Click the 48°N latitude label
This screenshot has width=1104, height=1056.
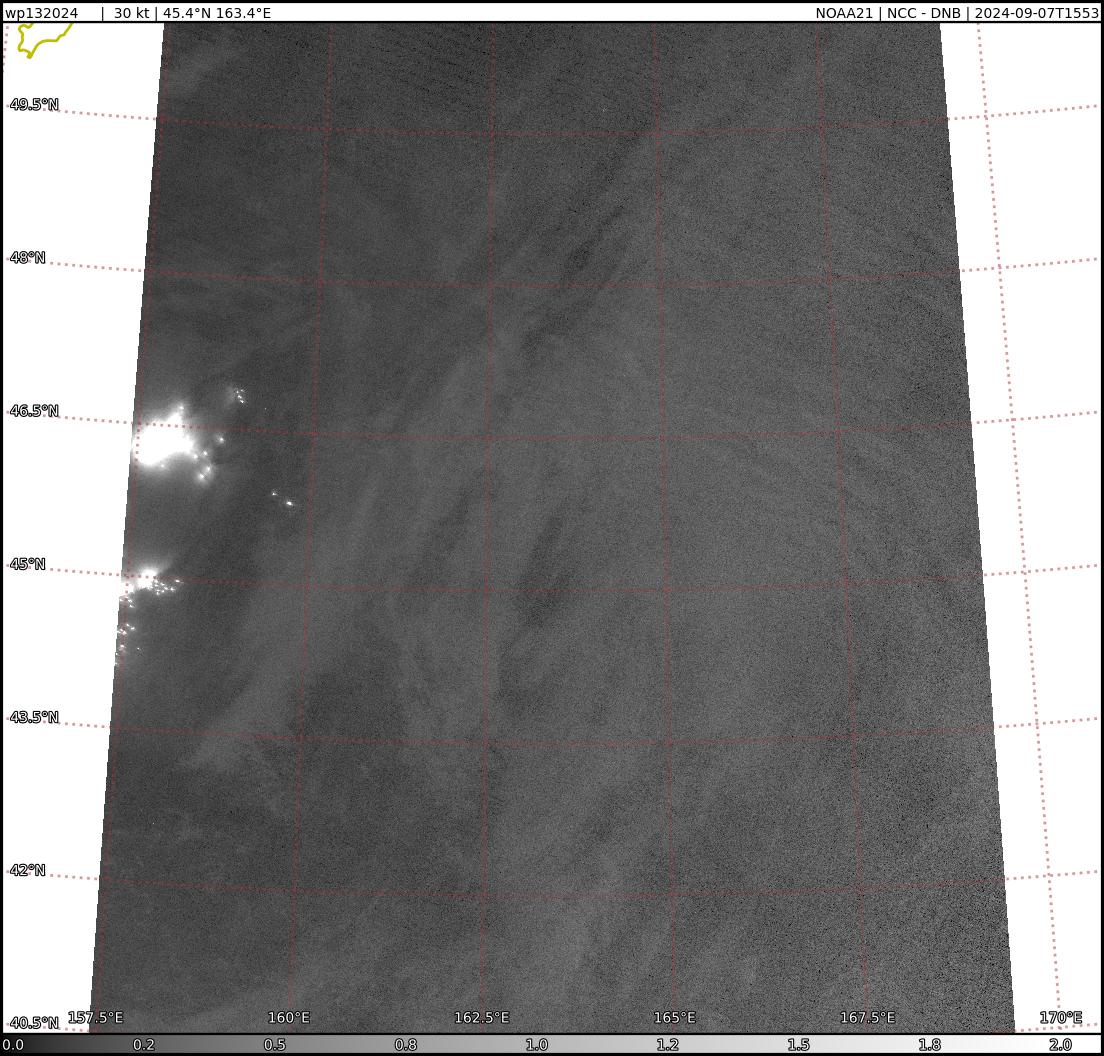pos(27,258)
